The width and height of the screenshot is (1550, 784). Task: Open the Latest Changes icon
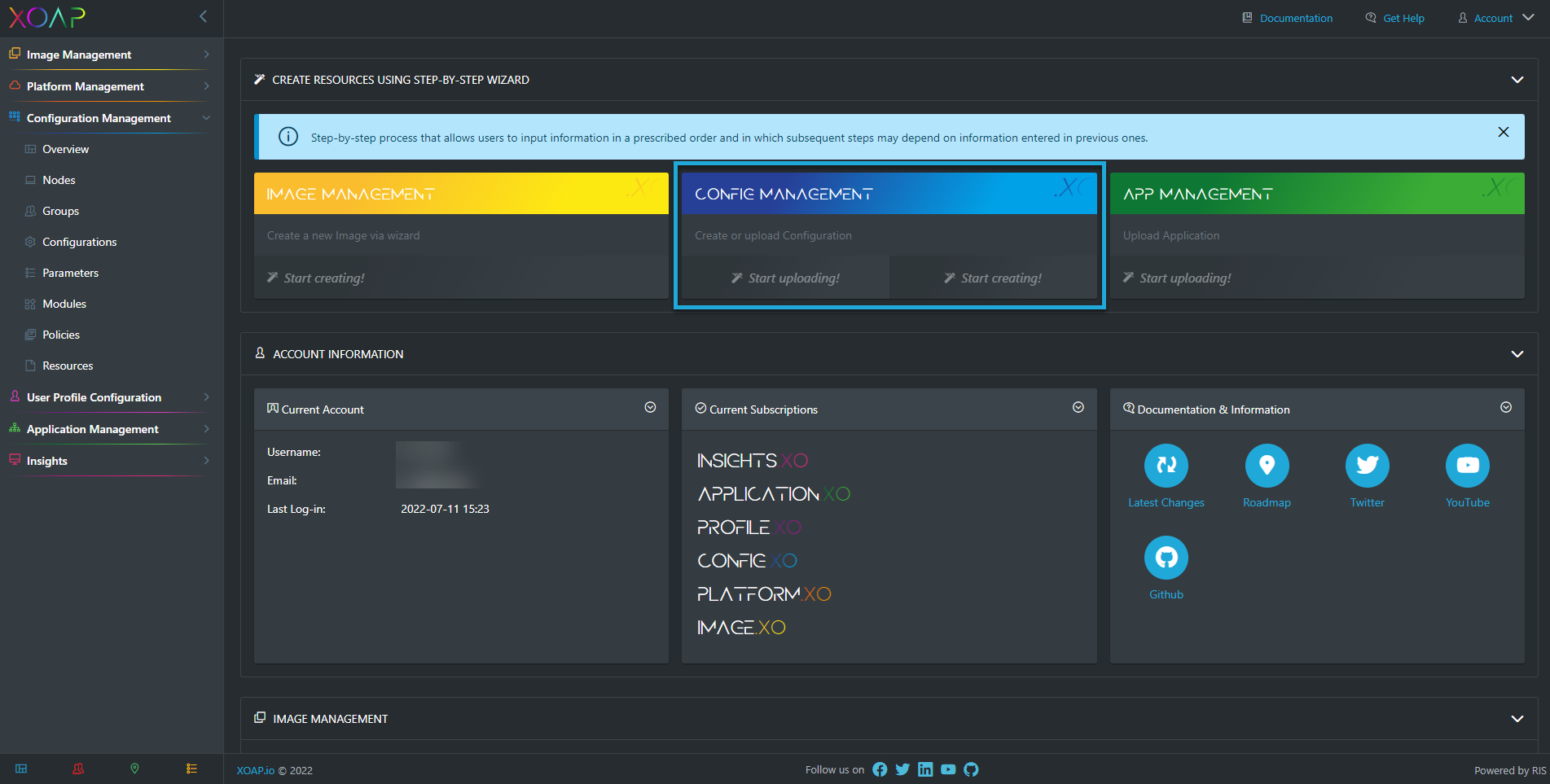(x=1166, y=466)
